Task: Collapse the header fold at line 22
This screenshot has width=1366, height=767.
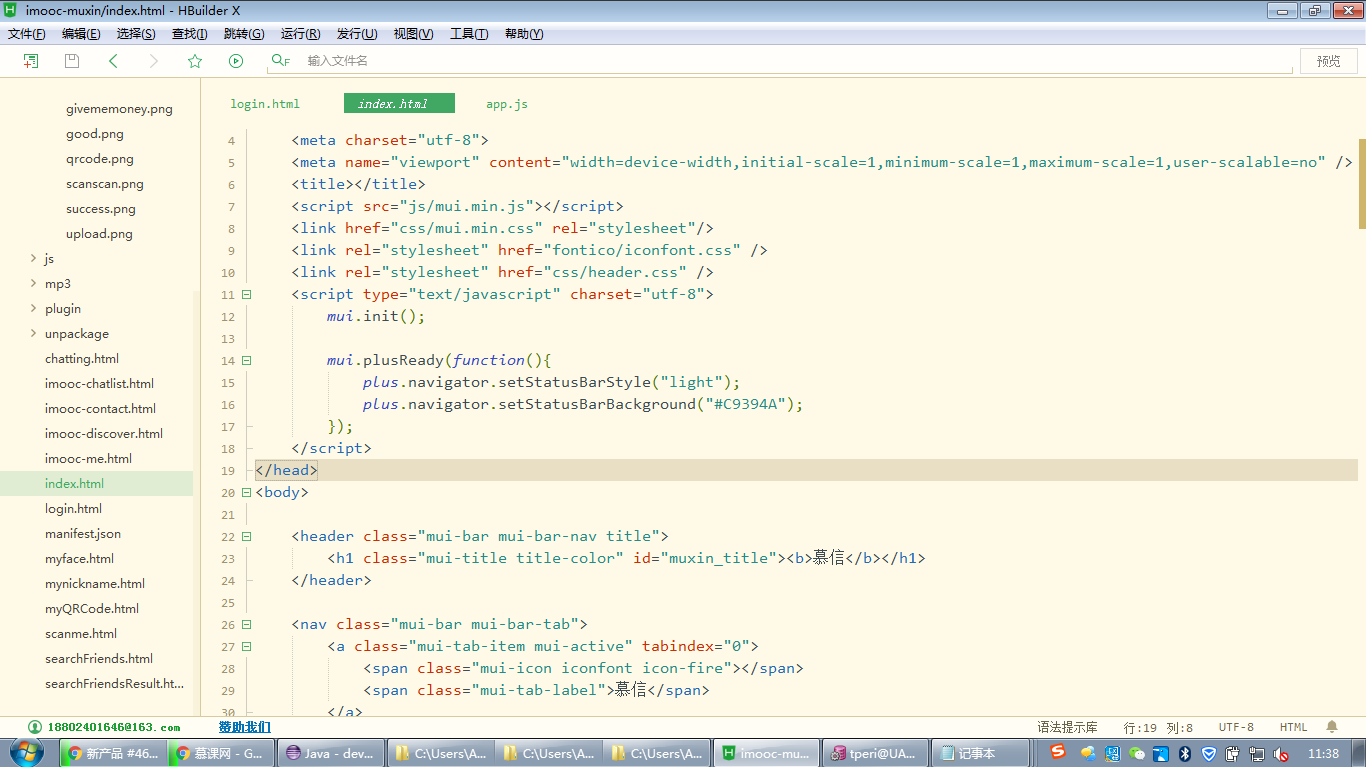Action: [247, 536]
